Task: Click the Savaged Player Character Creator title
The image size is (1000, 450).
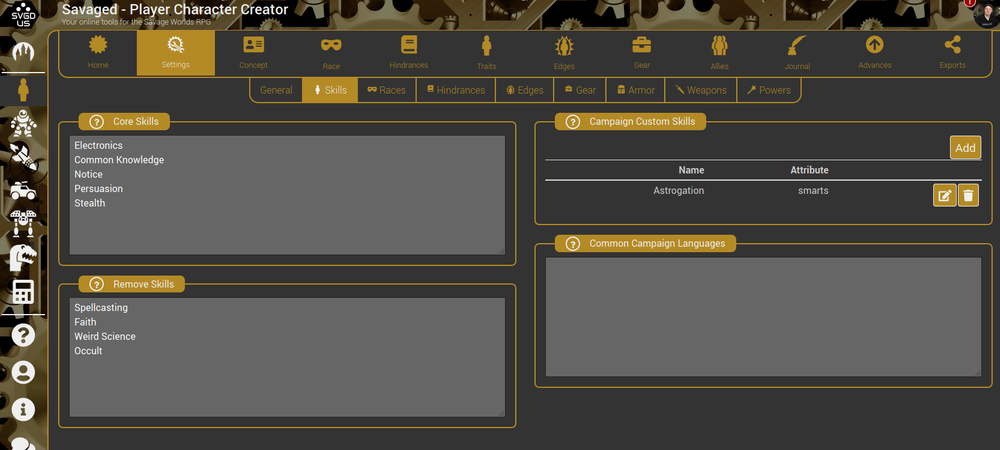Action: click(x=175, y=10)
